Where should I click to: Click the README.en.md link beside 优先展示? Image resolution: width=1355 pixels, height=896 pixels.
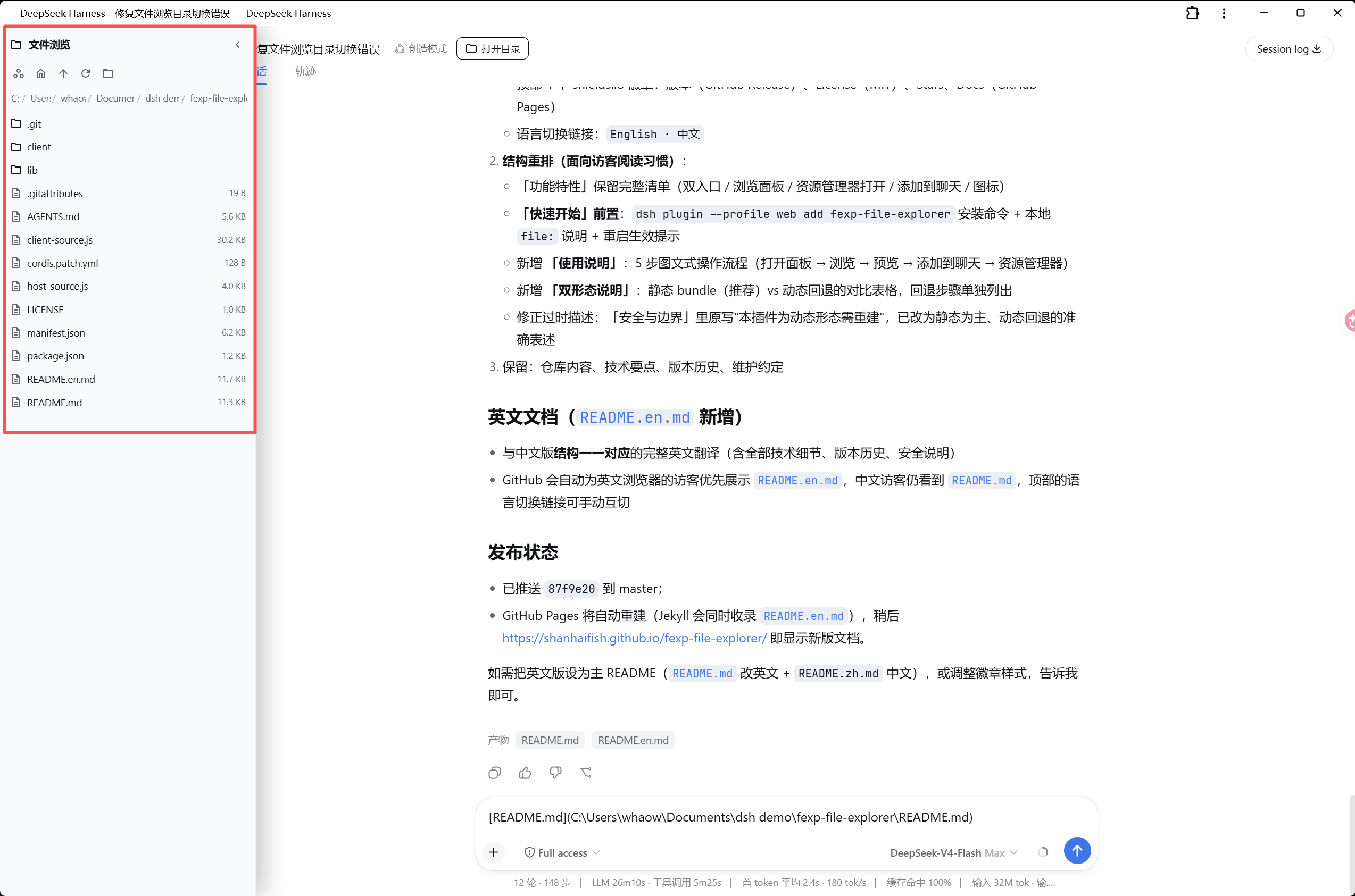(x=797, y=481)
